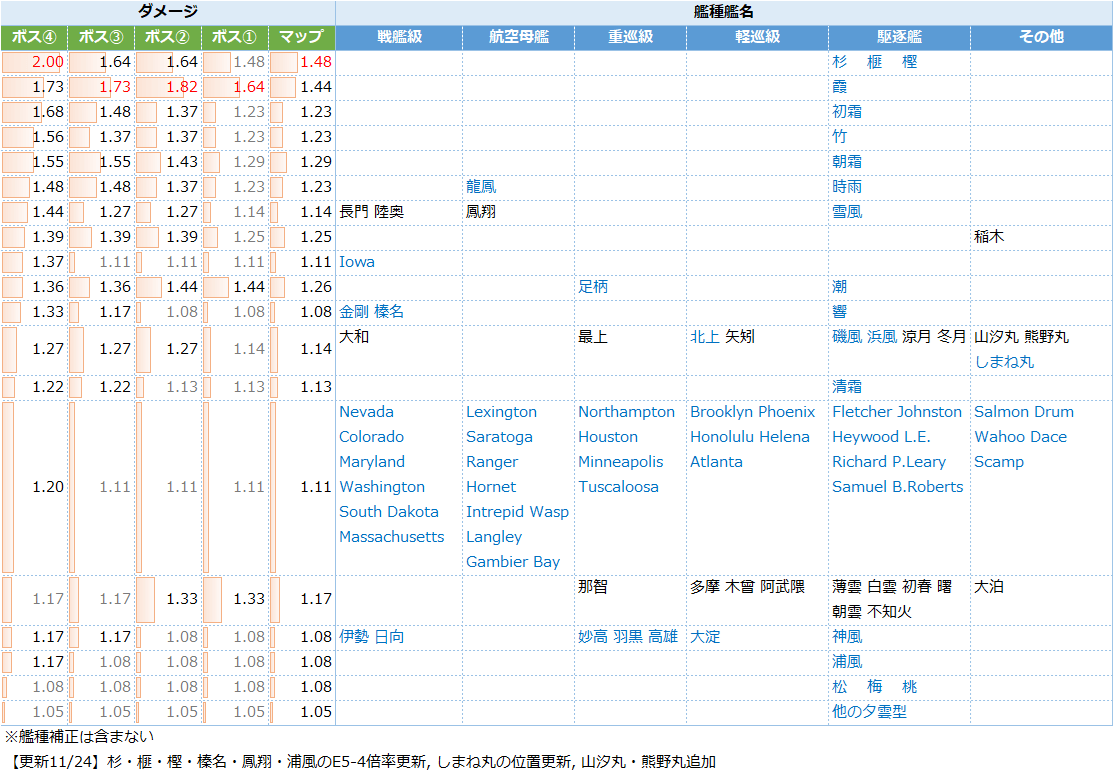The image size is (1113, 776).
Task: Open the 足柄 heavy cruiser link
Action: pos(593,287)
